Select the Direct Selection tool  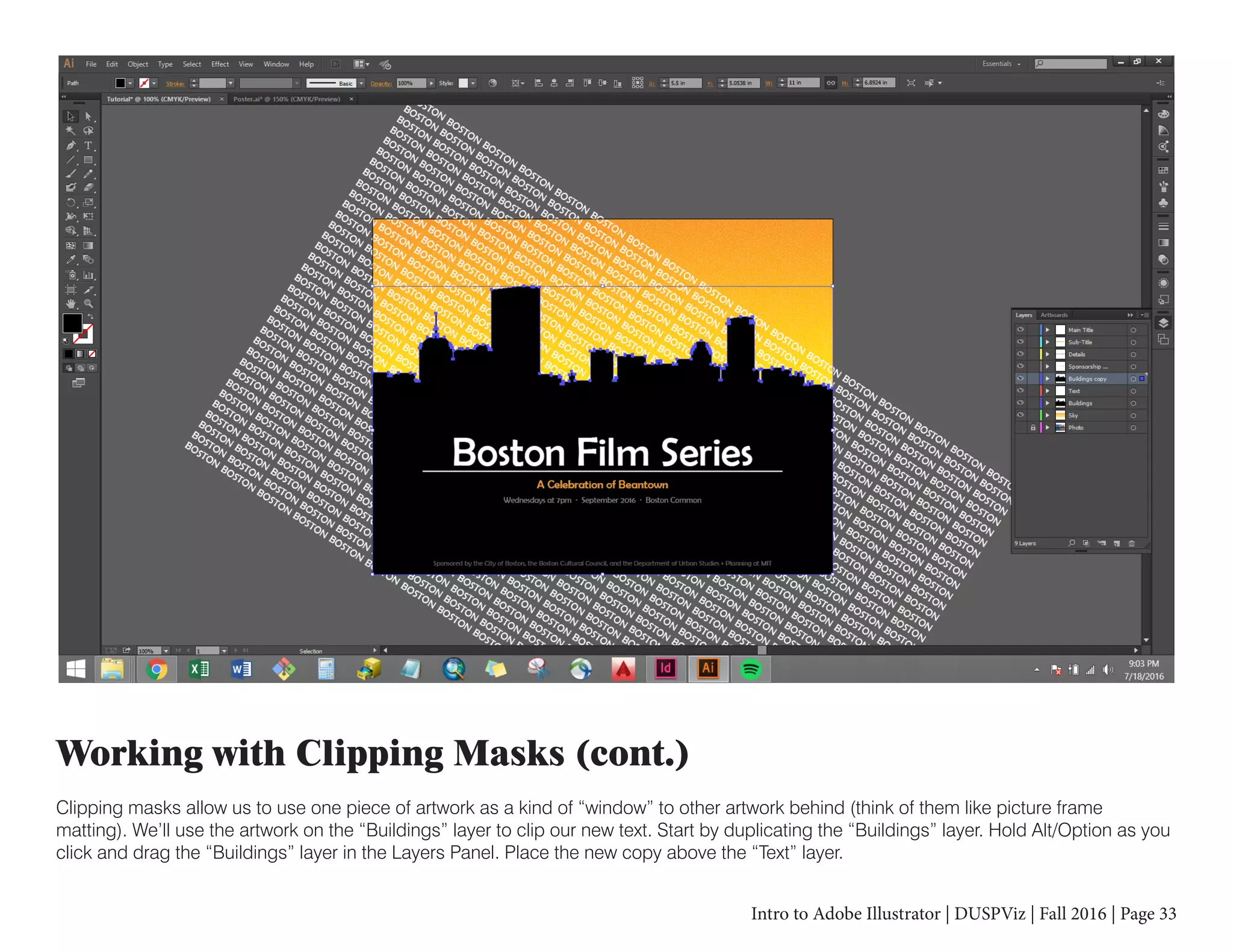click(x=88, y=116)
